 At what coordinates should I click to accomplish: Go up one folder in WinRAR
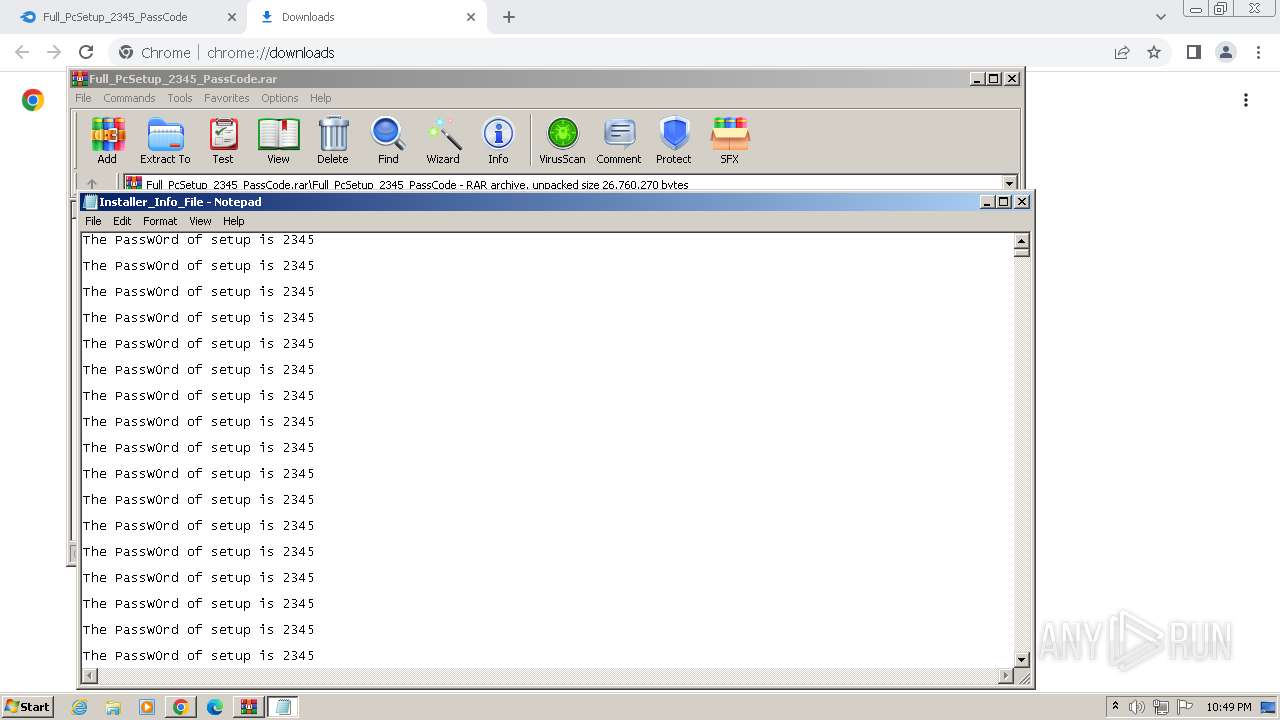click(x=92, y=184)
